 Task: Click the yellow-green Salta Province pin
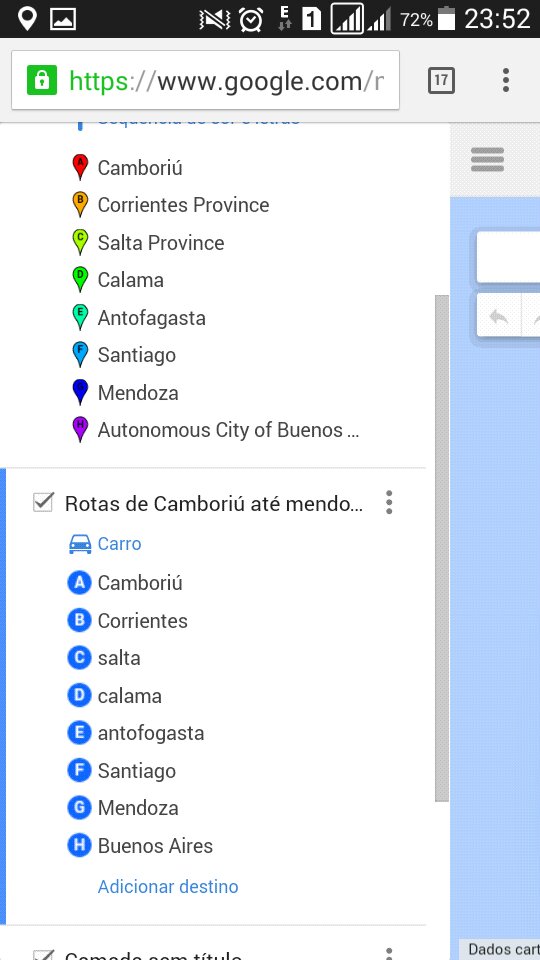coord(80,242)
